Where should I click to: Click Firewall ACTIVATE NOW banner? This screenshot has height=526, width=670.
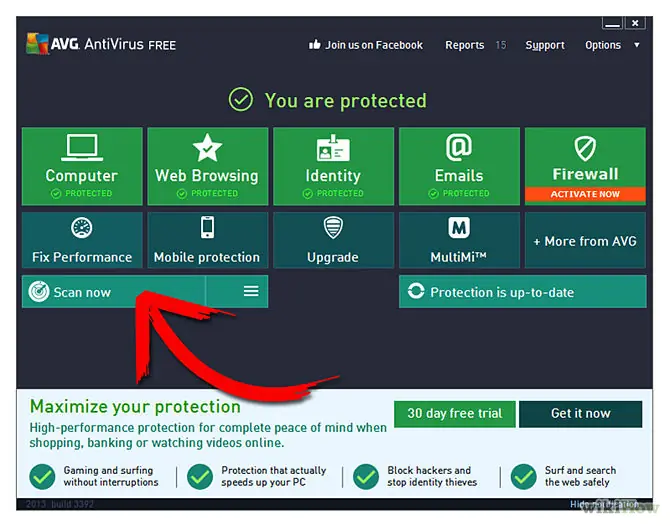click(x=585, y=194)
